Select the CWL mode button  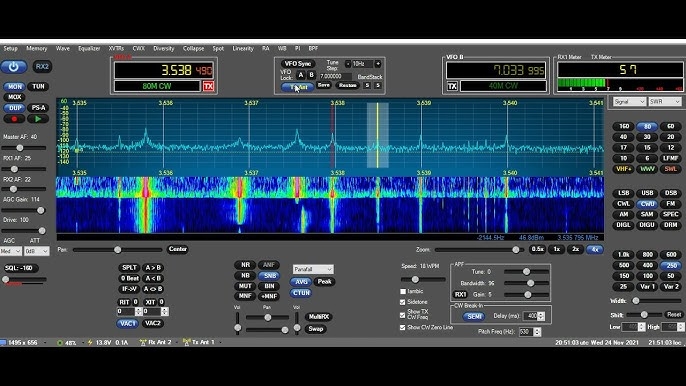coord(623,204)
